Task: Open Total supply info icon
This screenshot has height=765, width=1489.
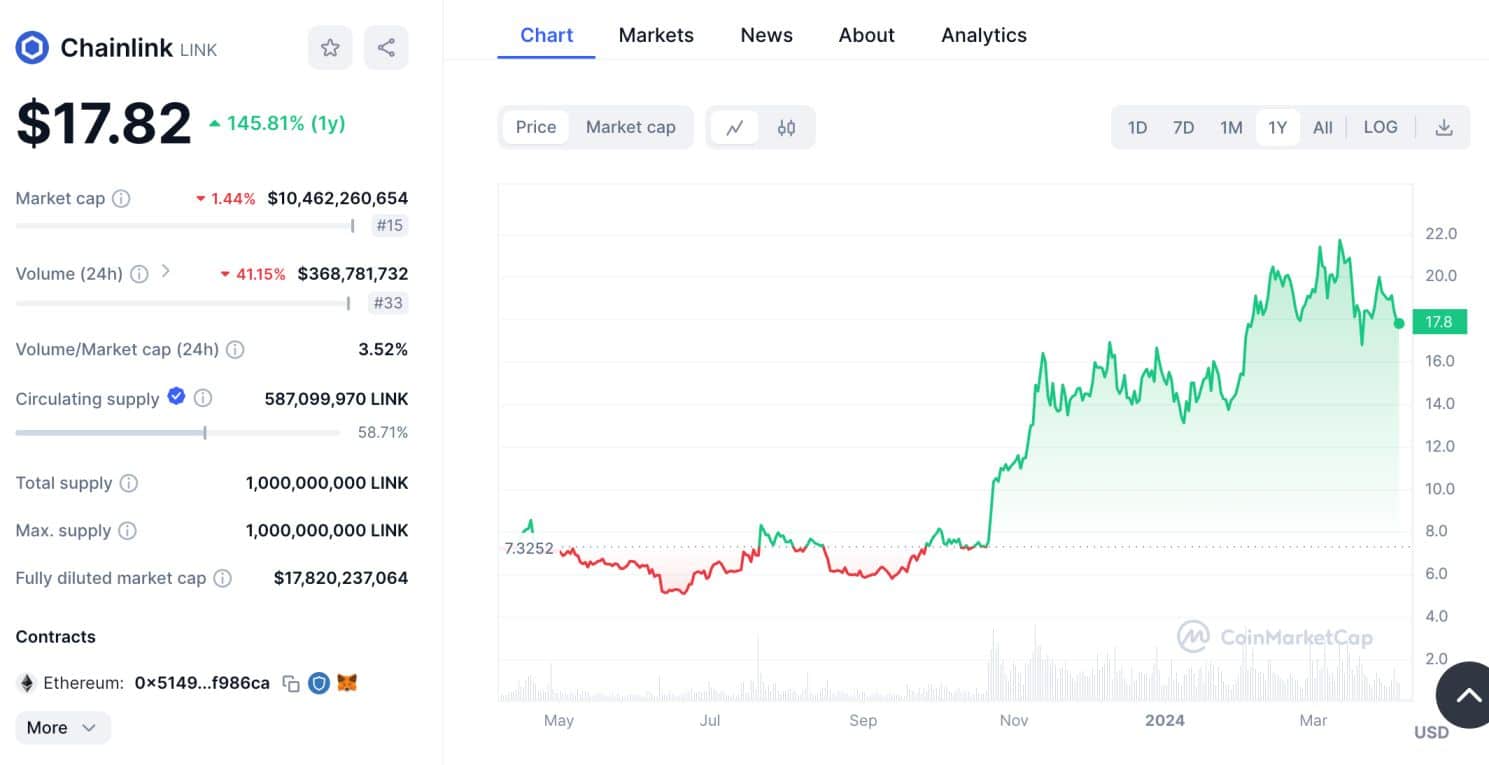Action: (129, 483)
